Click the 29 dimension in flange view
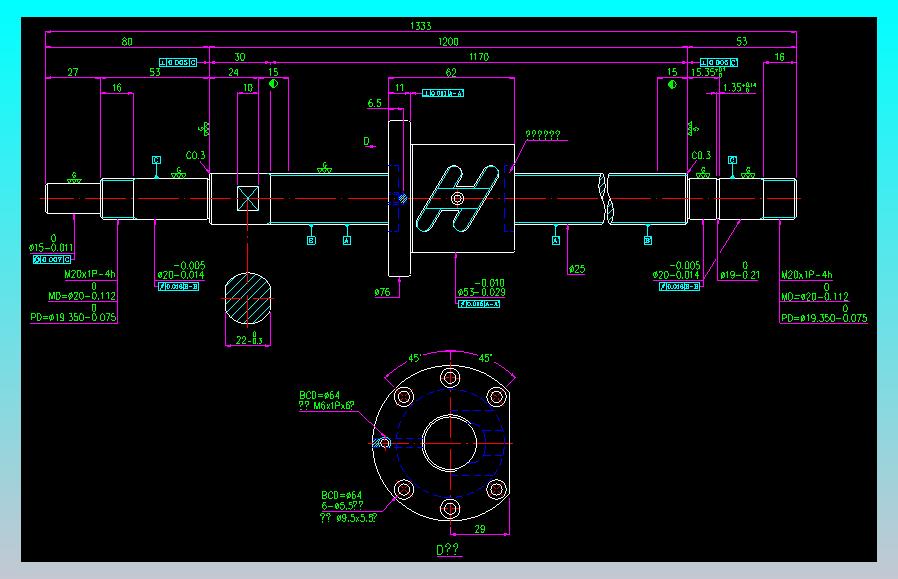Screen dimensions: 898x579 (x=480, y=529)
